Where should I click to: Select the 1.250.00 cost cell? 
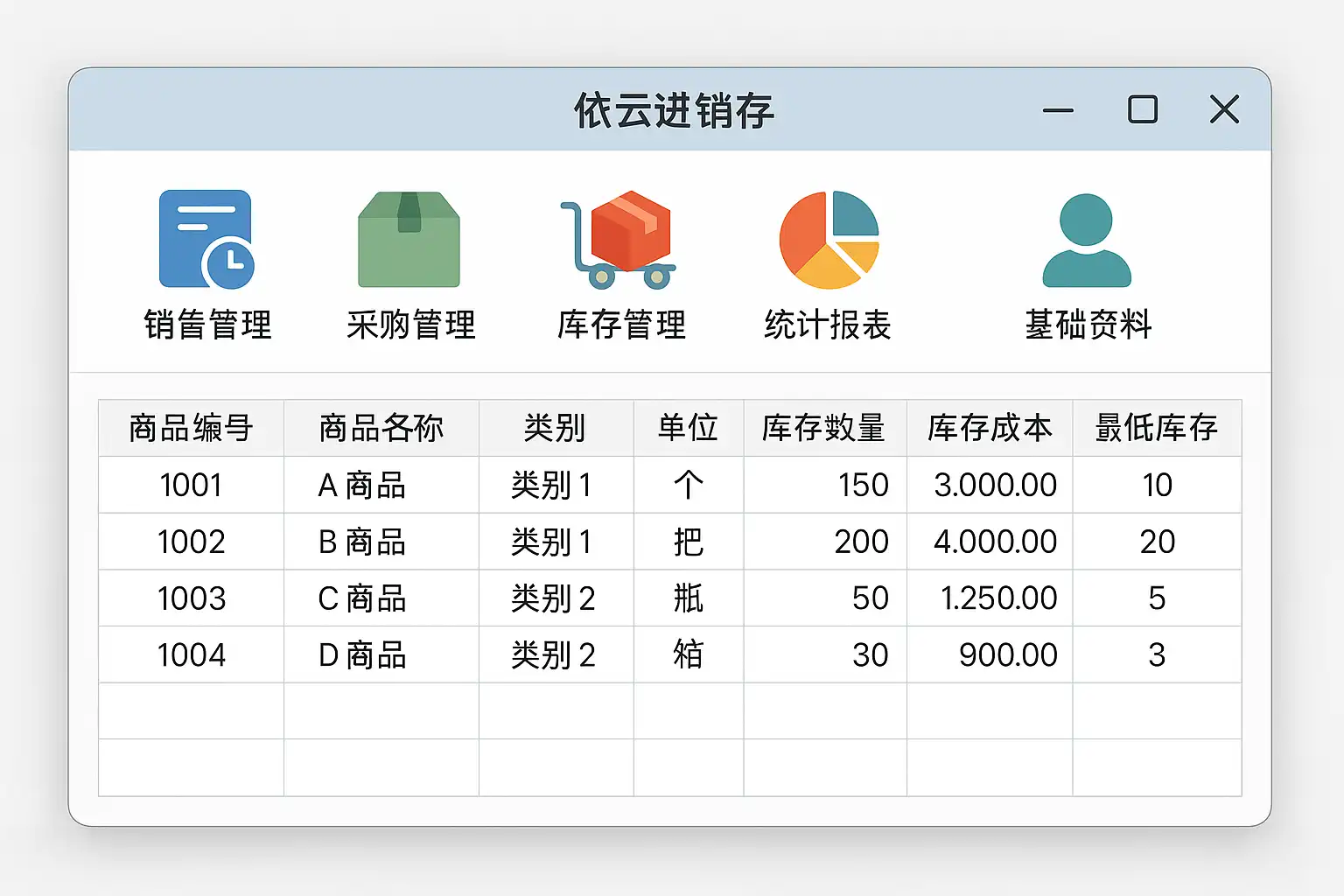pyautogui.click(x=997, y=598)
